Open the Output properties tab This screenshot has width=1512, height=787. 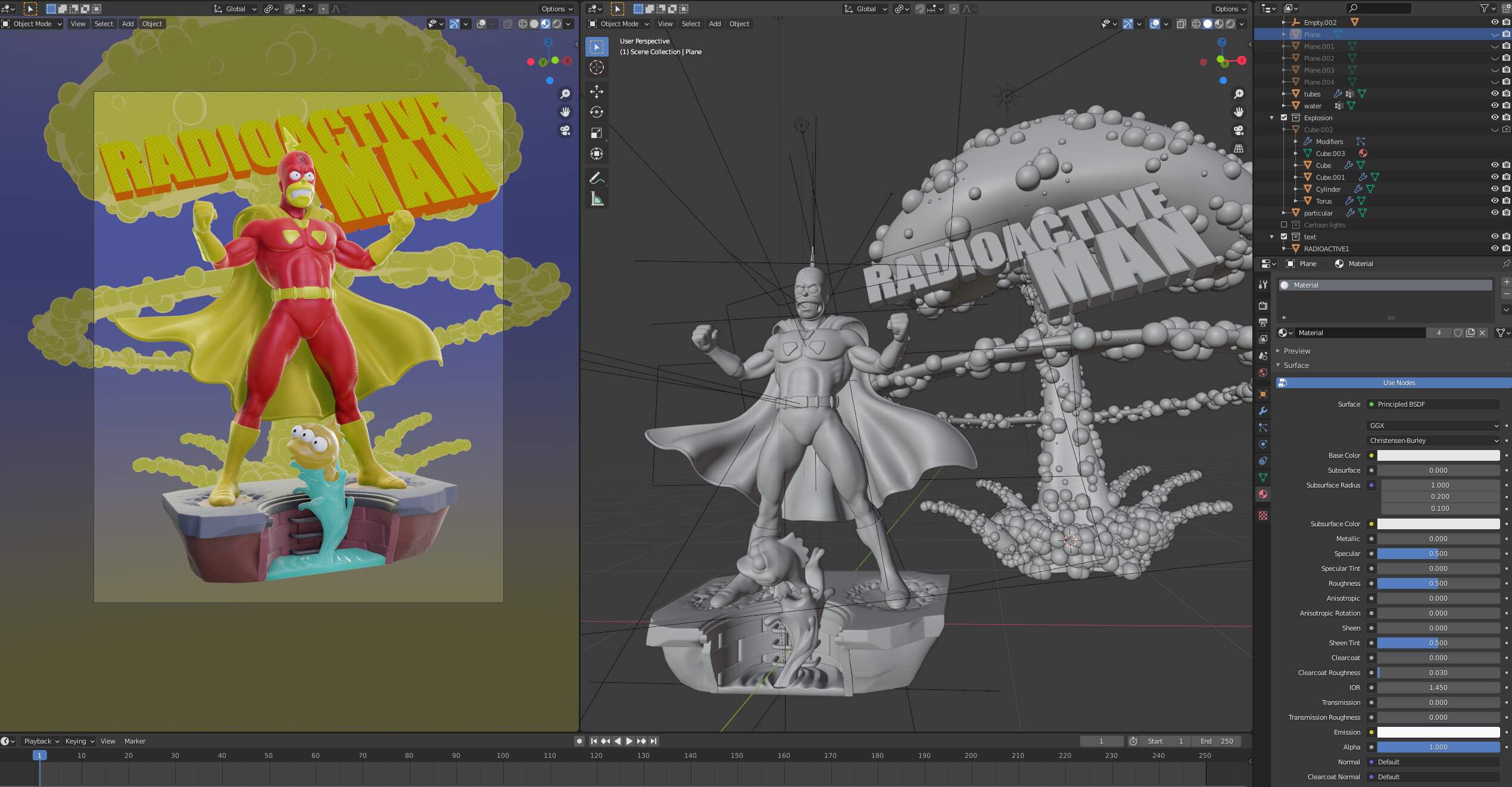pyautogui.click(x=1263, y=322)
